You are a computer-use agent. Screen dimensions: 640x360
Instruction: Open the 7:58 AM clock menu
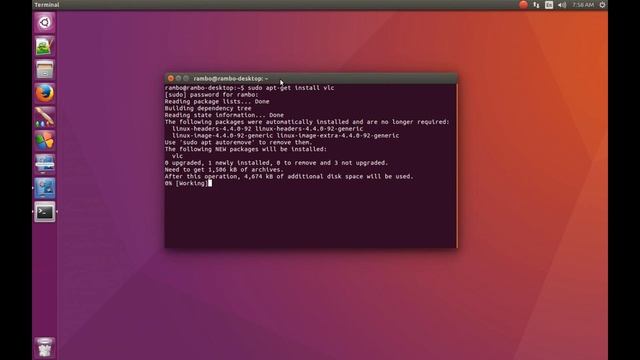coord(583,5)
